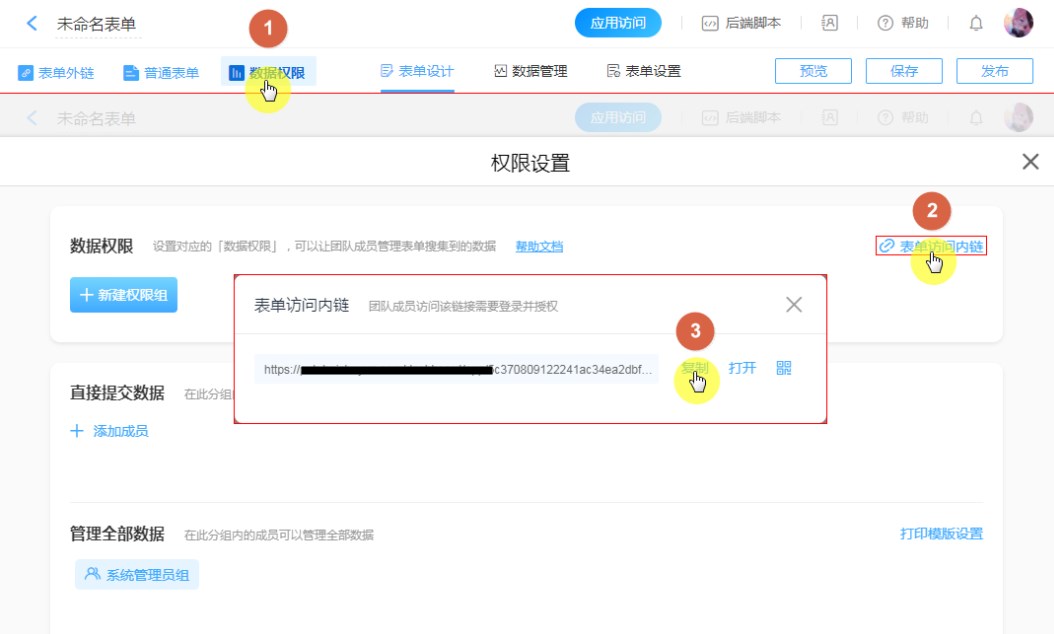Image resolution: width=1054 pixels, height=634 pixels.
Task: Switch to the 数据管理 tab
Action: point(530,71)
